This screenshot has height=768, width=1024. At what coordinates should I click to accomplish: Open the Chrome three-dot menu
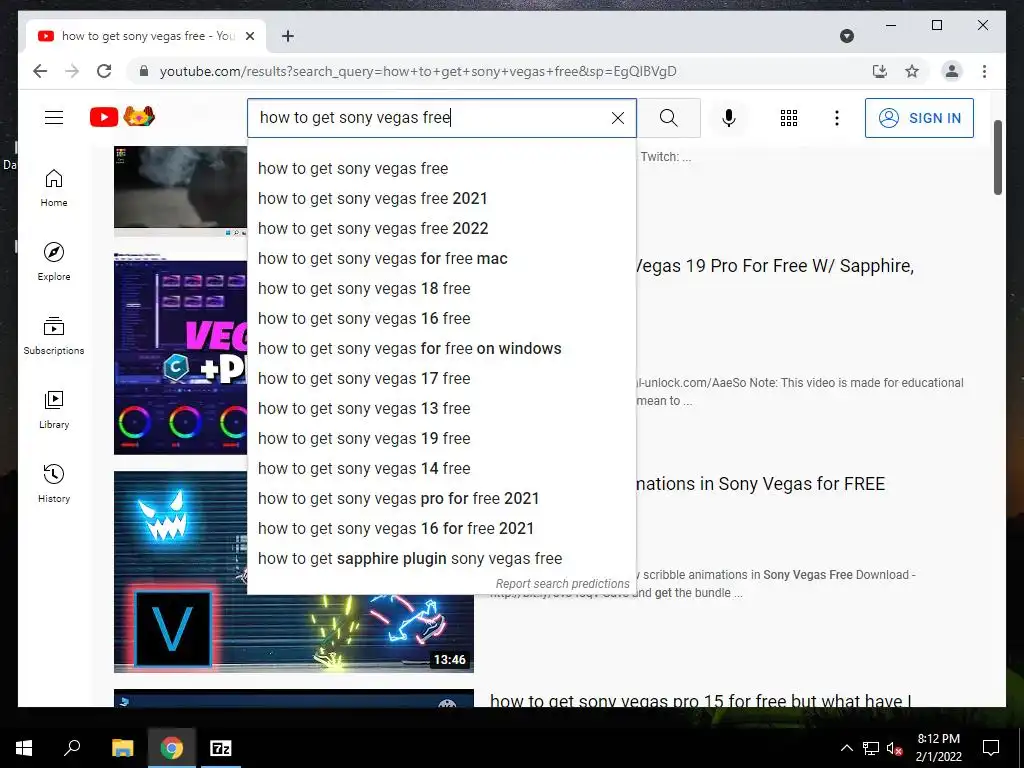(984, 71)
